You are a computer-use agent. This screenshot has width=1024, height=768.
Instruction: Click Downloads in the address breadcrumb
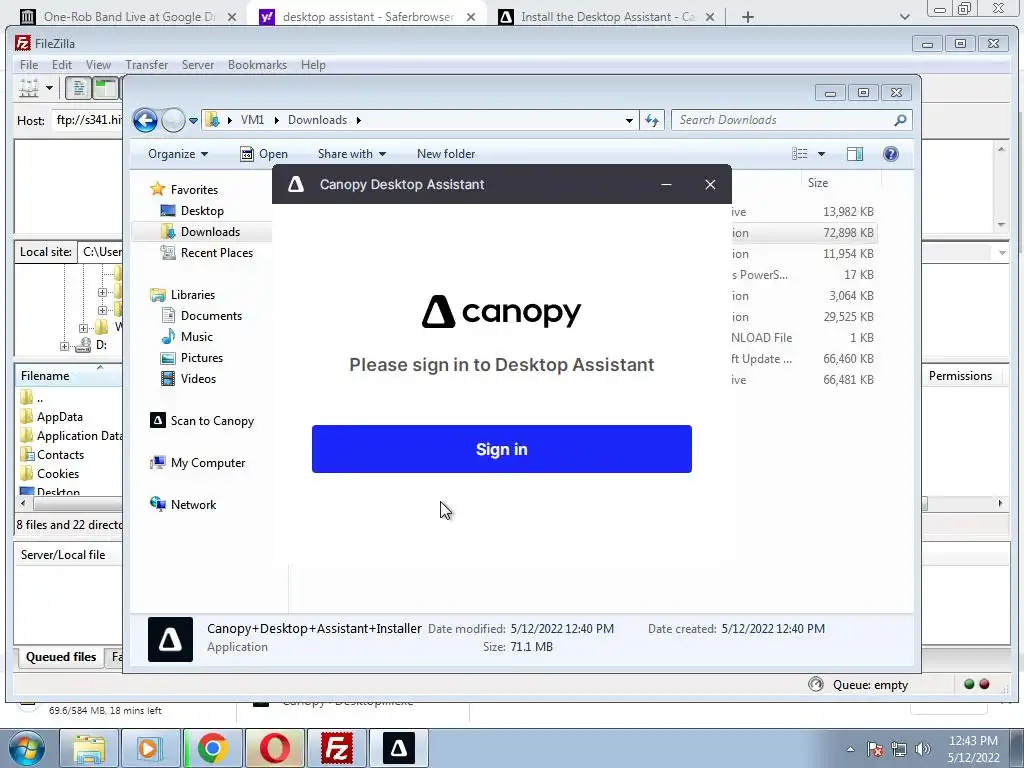coord(317,120)
